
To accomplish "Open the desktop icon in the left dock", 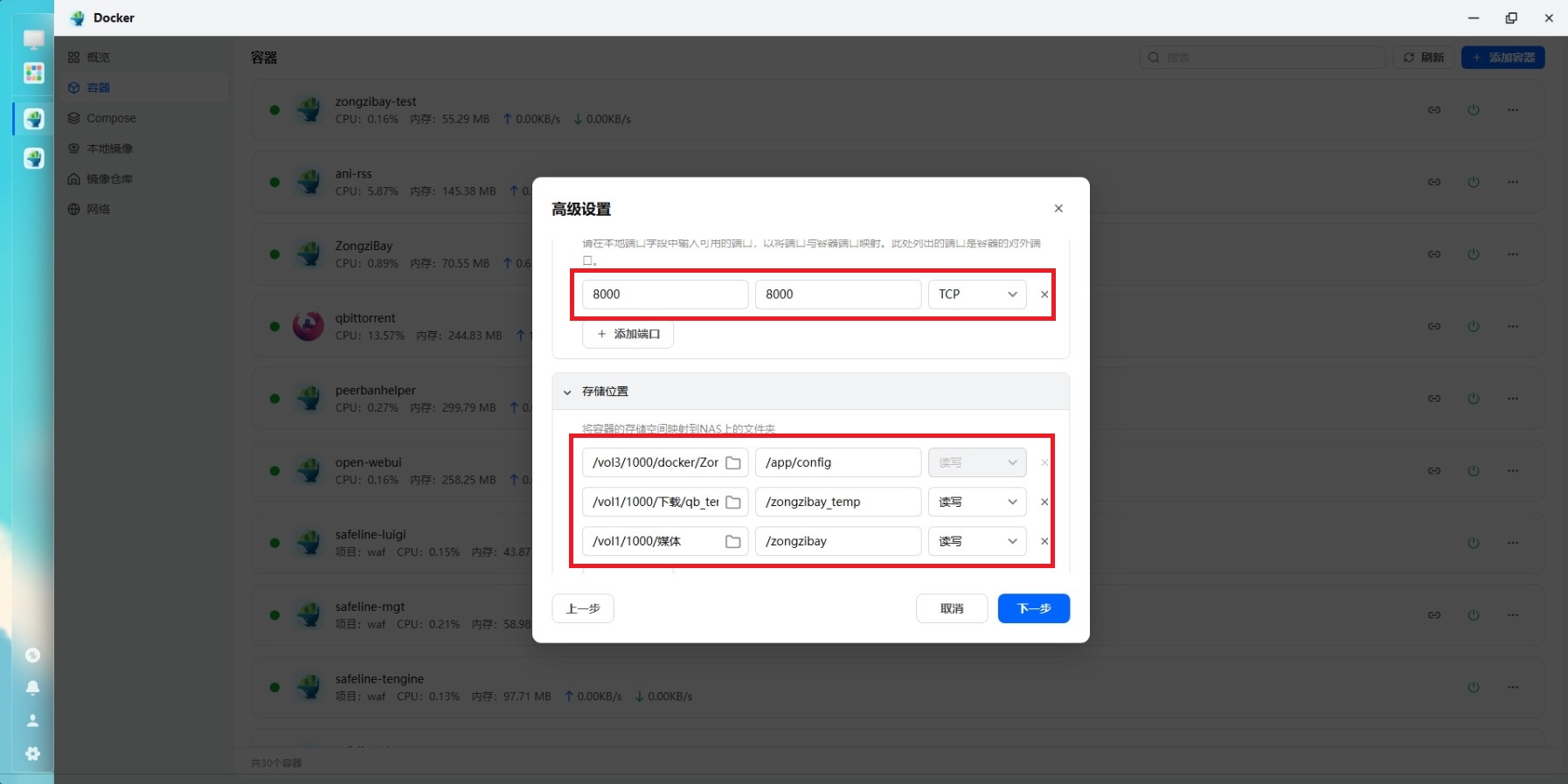I will tap(34, 40).
